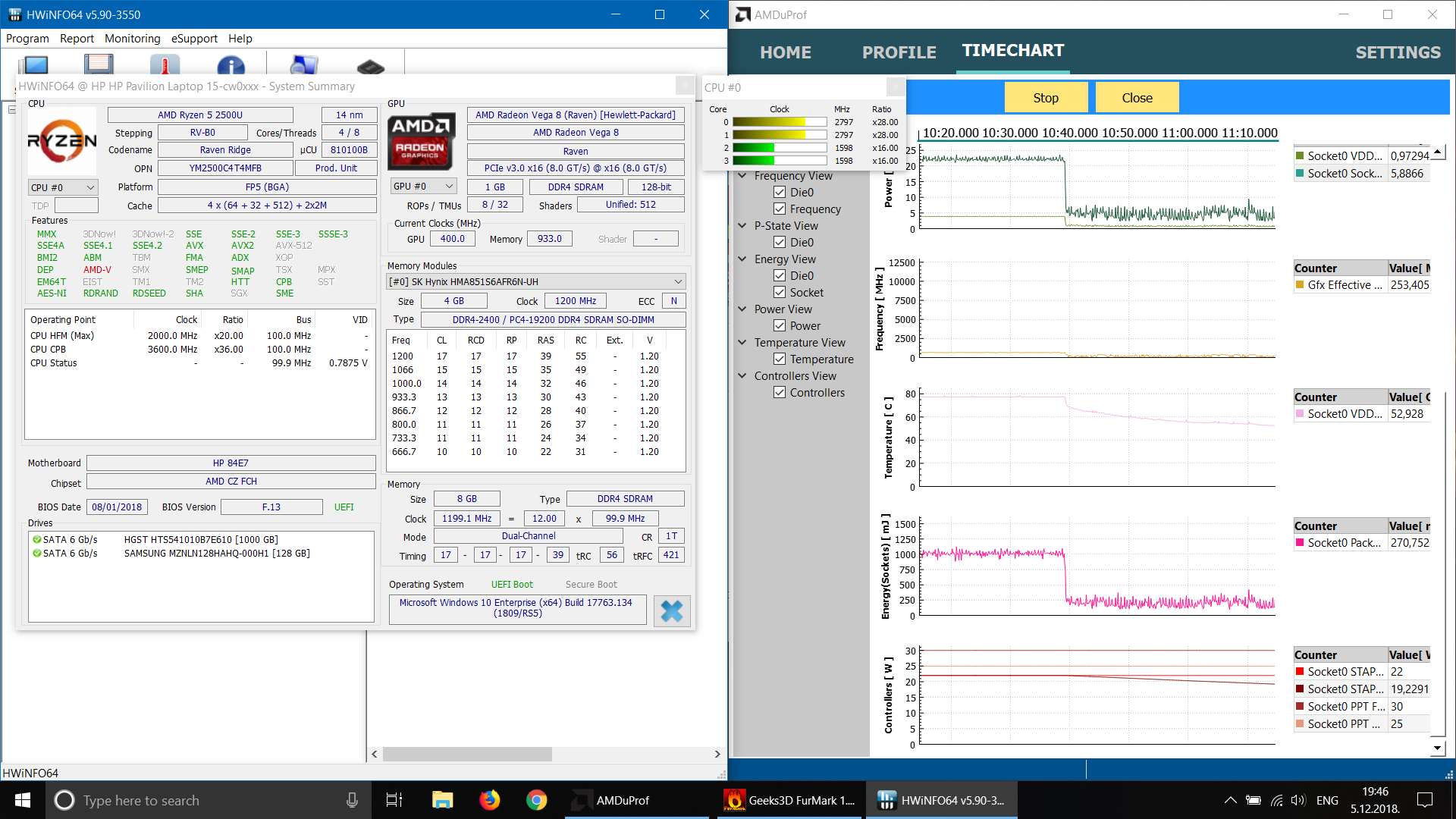
Task: Open Task View from the taskbar
Action: [394, 800]
